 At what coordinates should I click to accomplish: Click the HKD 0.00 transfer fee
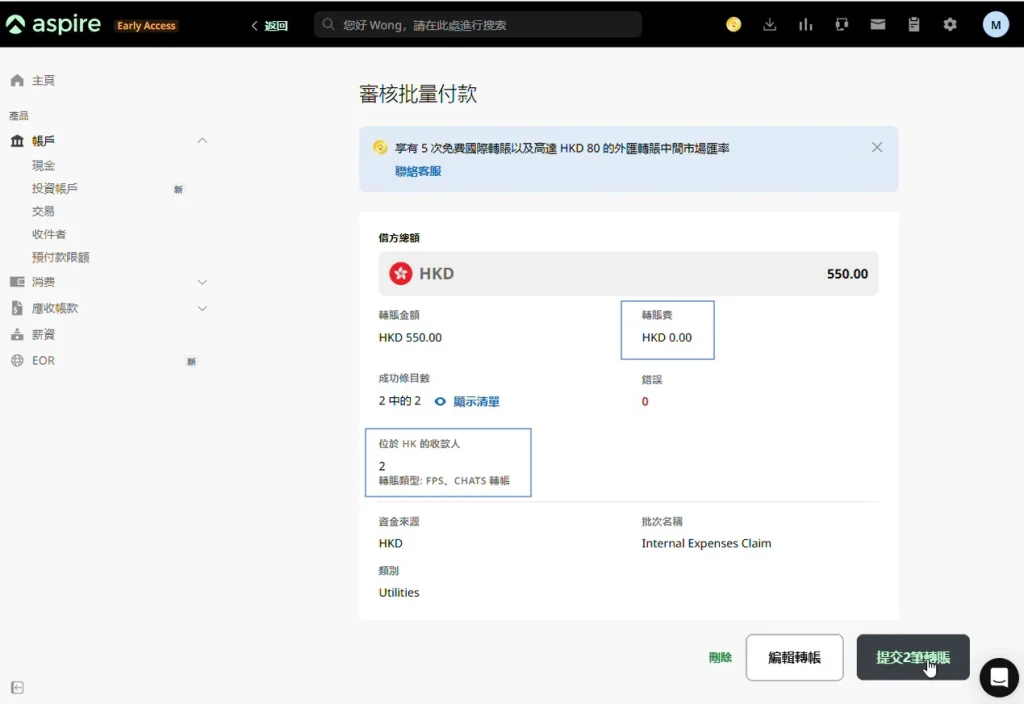point(667,338)
